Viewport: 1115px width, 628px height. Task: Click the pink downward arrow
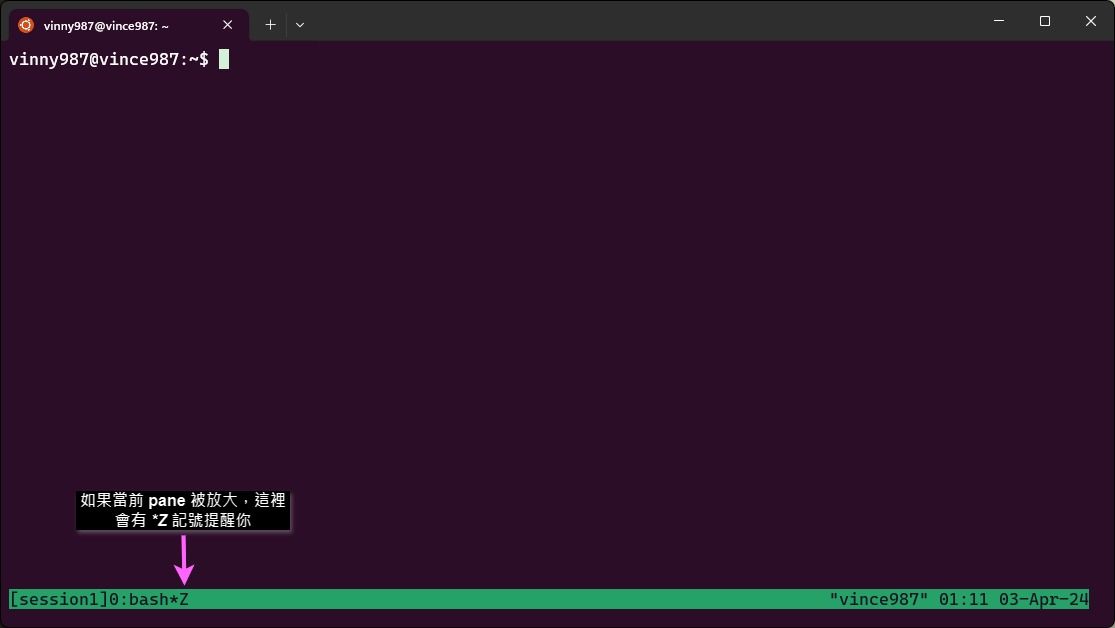[183, 560]
